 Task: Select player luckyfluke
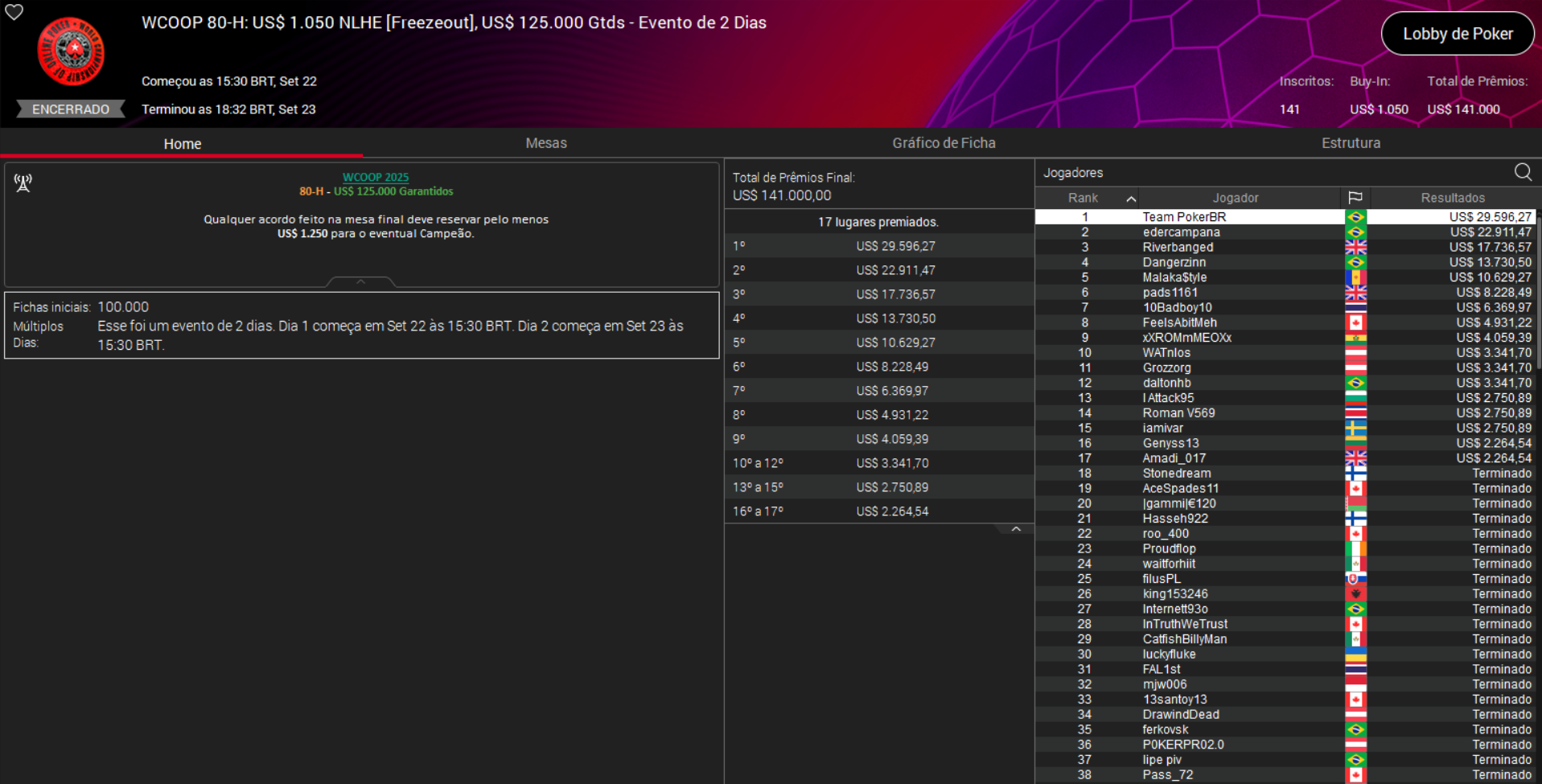(x=1285, y=655)
